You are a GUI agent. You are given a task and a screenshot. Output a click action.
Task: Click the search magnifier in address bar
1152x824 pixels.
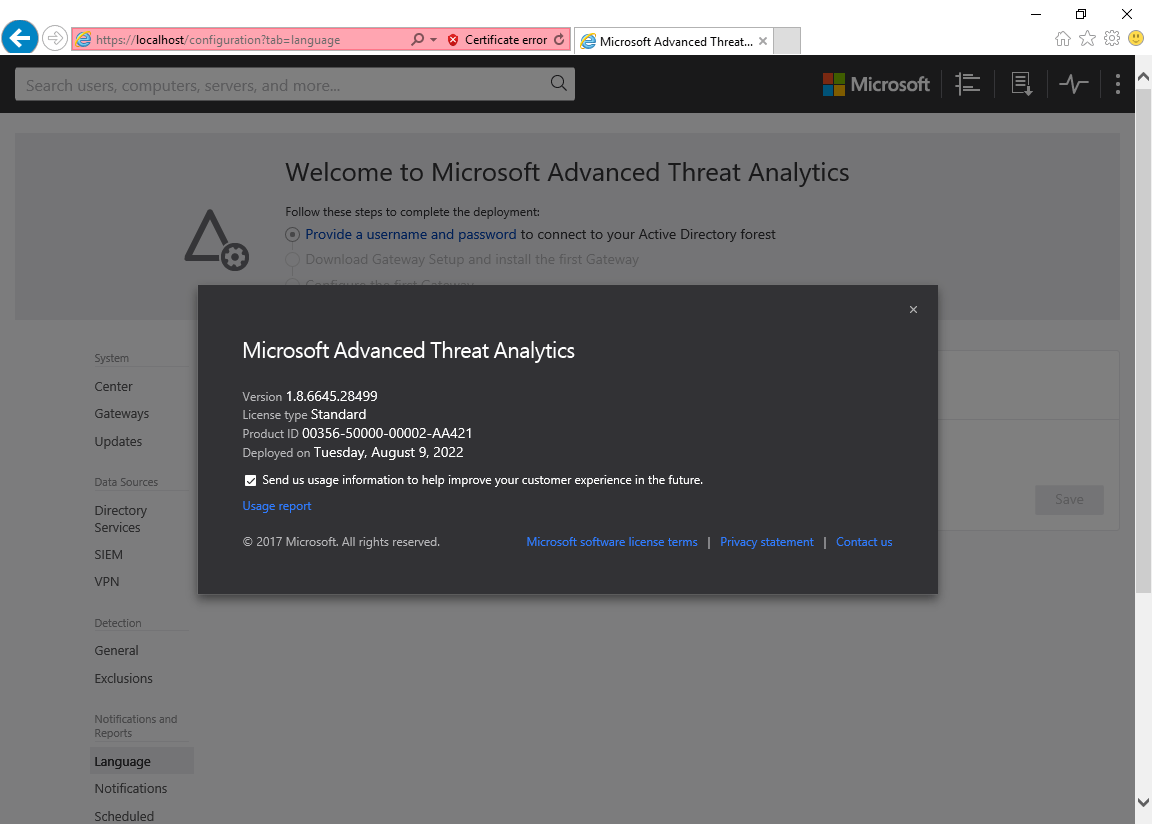(417, 40)
